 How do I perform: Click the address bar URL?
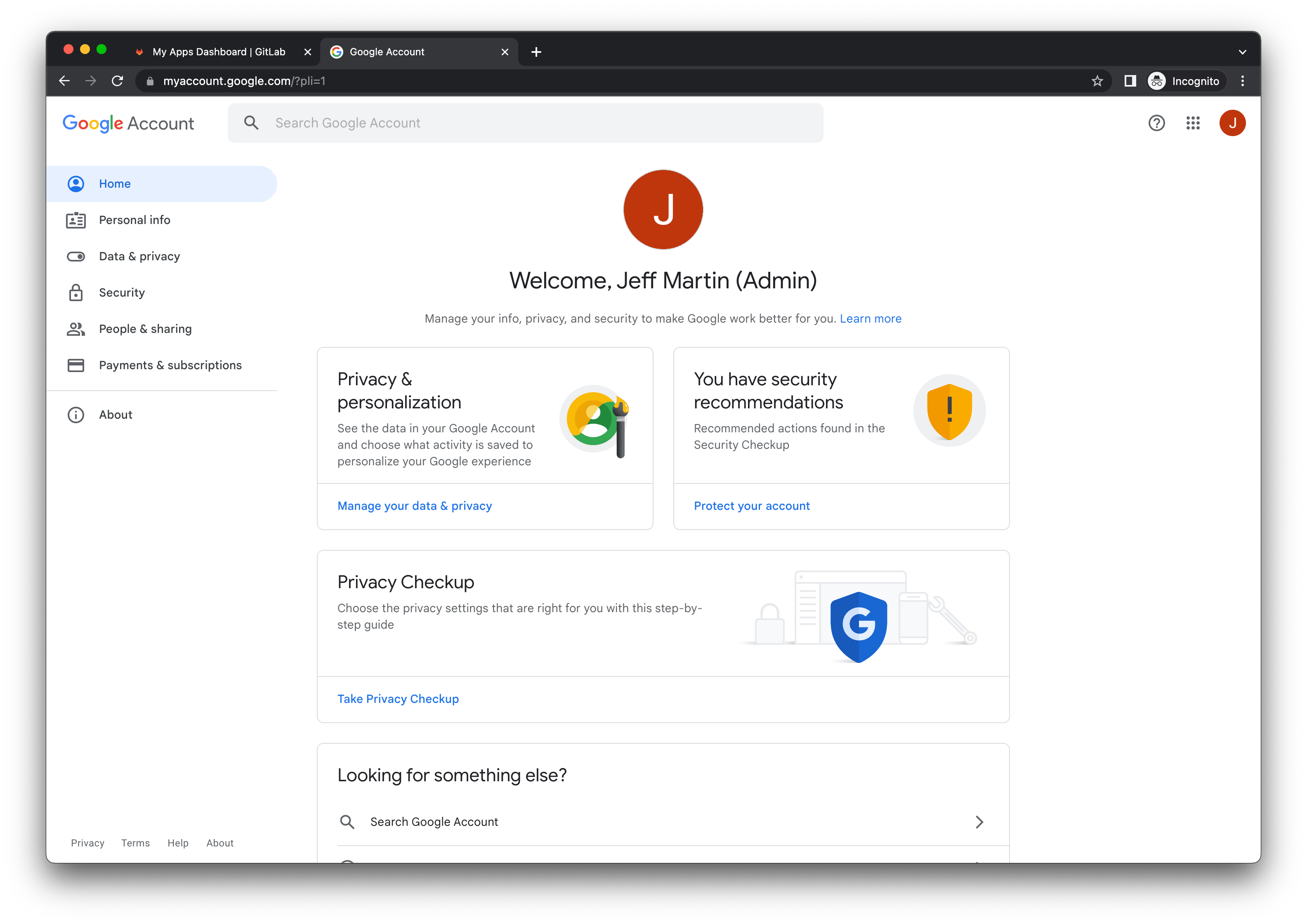(244, 81)
